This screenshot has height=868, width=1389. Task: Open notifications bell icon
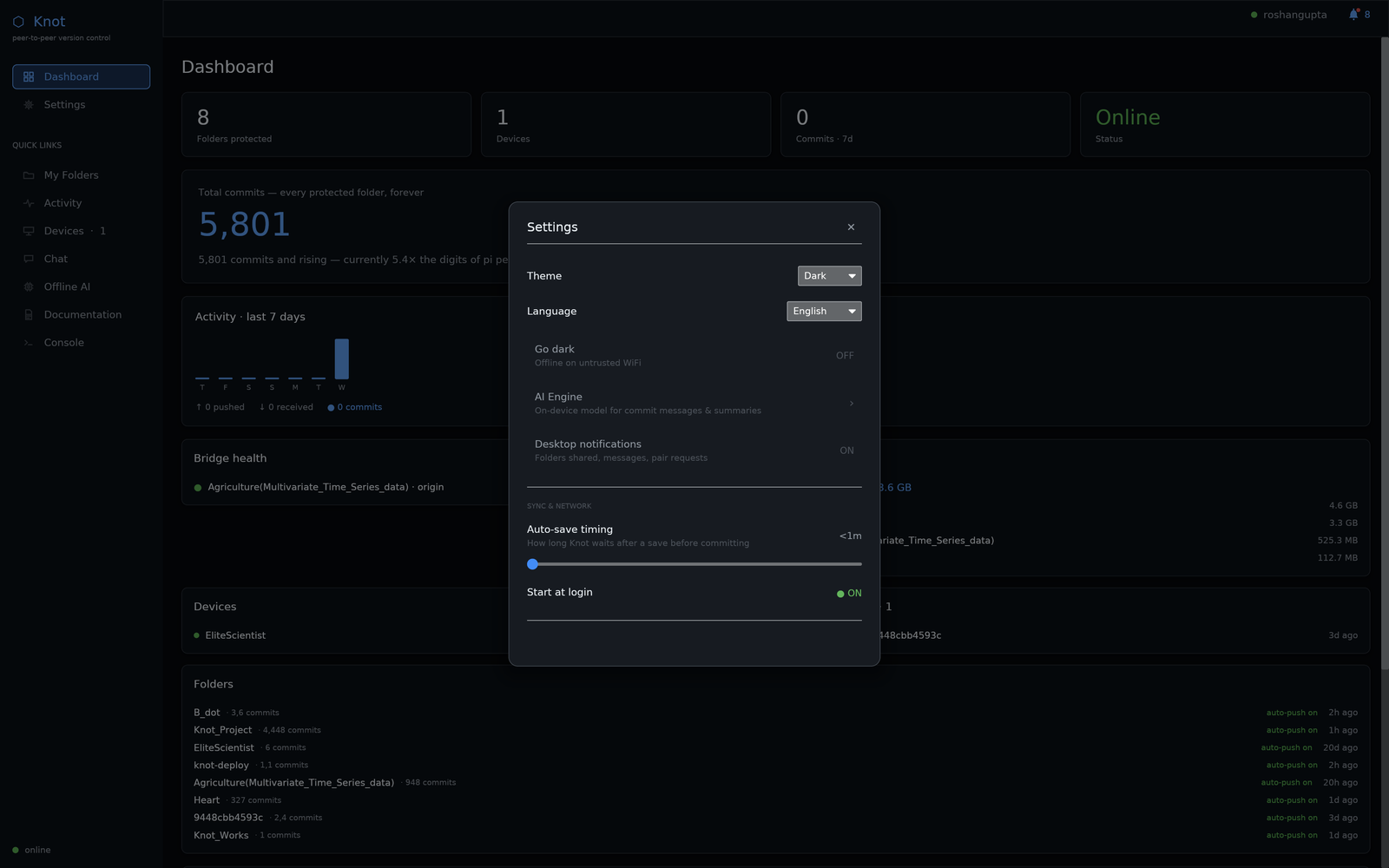point(1353,15)
